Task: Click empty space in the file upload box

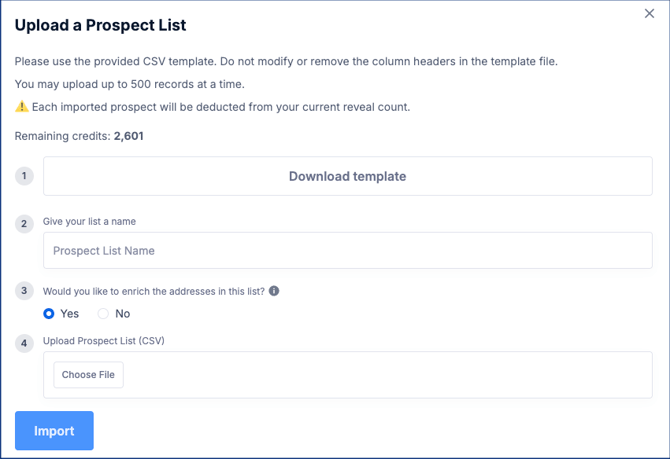Action: (400, 375)
